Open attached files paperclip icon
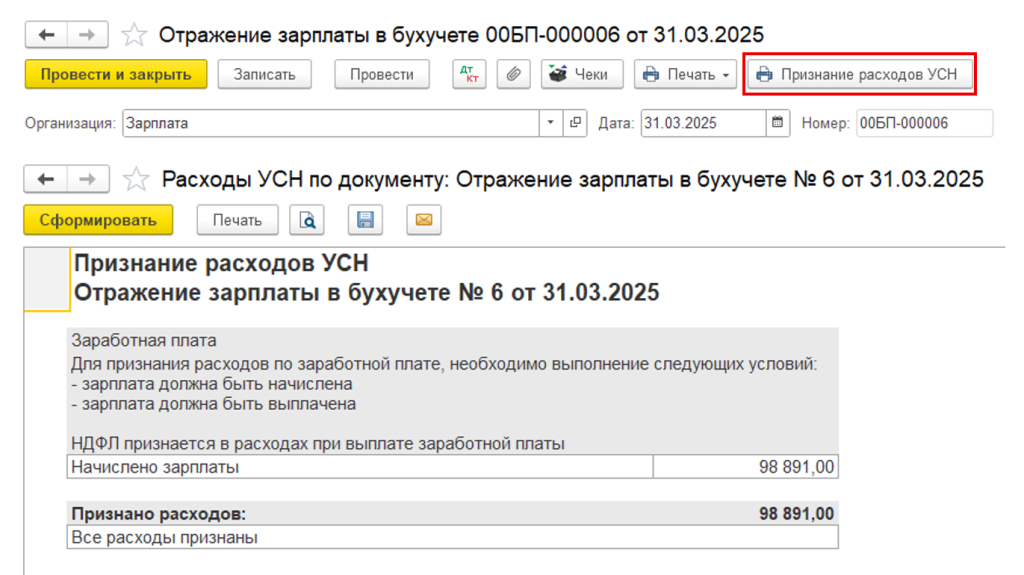The height and width of the screenshot is (575, 1024). [513, 74]
